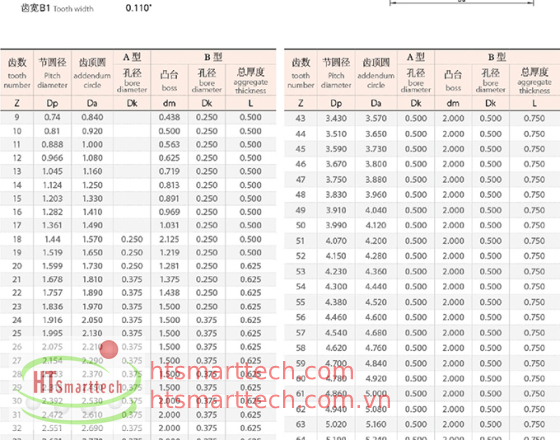The width and height of the screenshot is (560, 440).
Task: Select boss value 2.125
Action: [x=169, y=239]
